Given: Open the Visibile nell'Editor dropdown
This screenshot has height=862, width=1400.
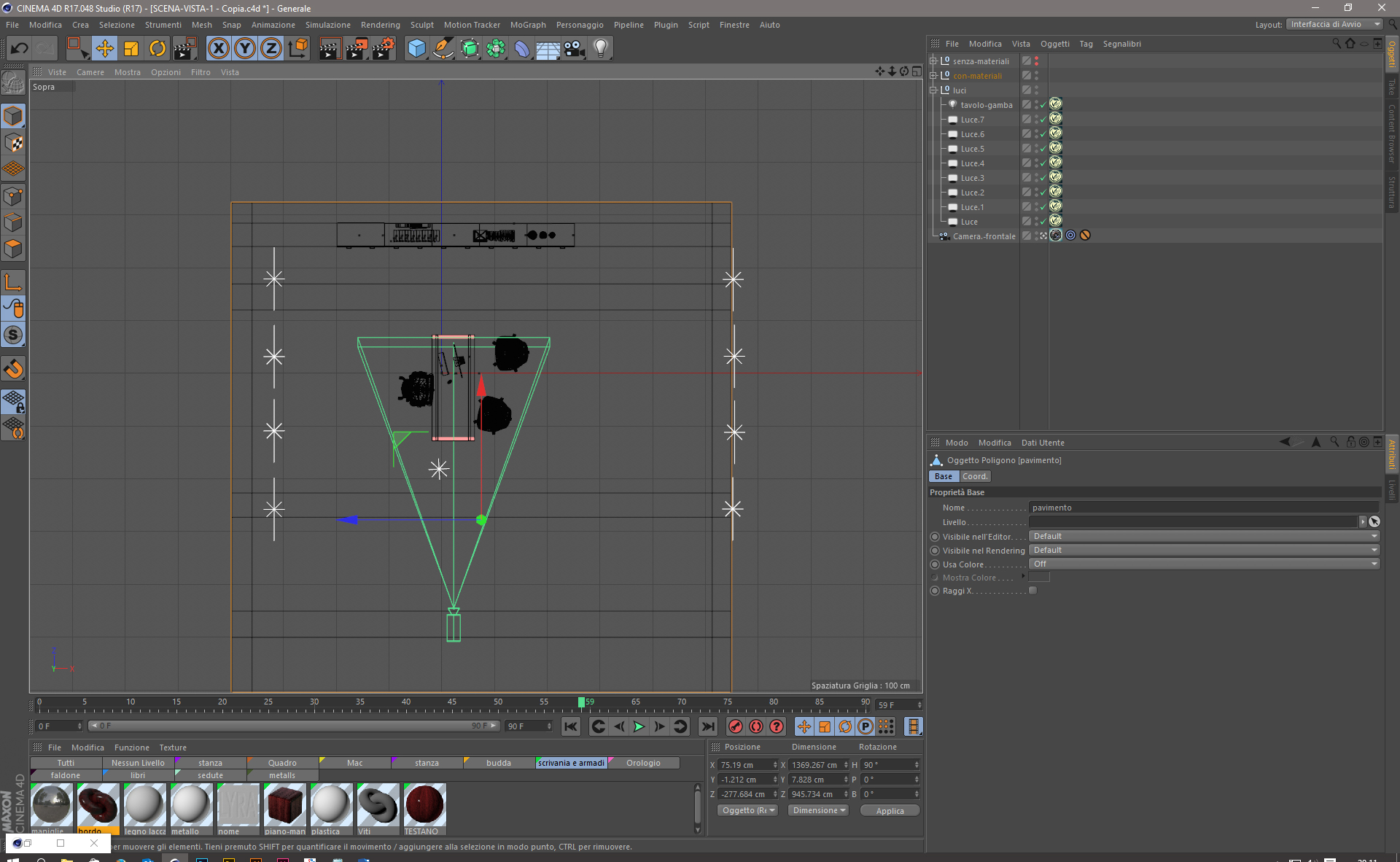Looking at the screenshot, I should pyautogui.click(x=1203, y=536).
